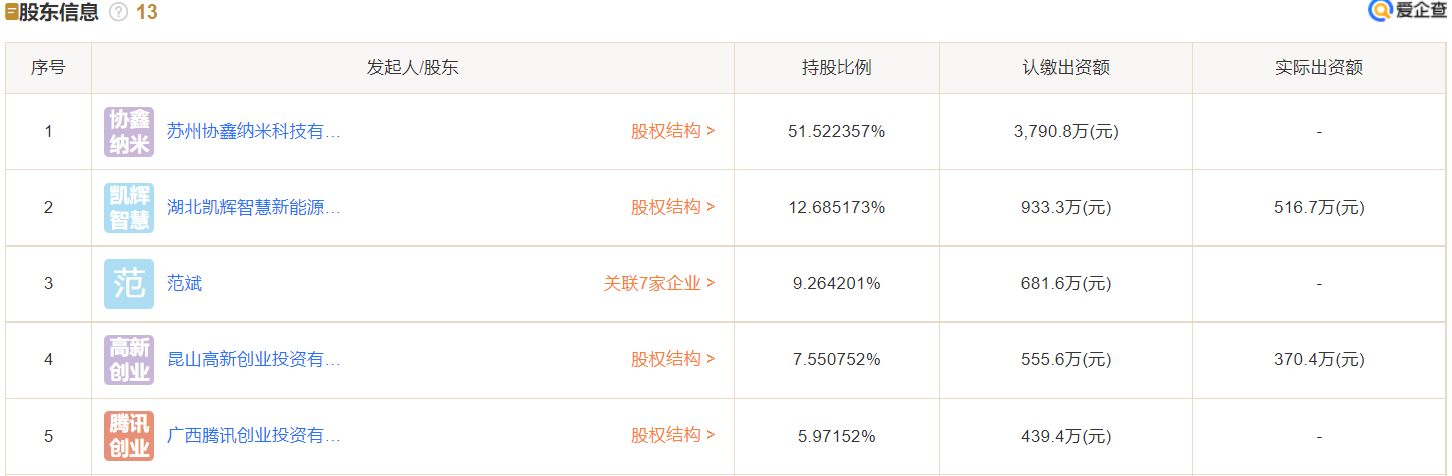Viewport: 1452px width, 476px height.
Task: Click the help question mark icon
Action: [118, 13]
